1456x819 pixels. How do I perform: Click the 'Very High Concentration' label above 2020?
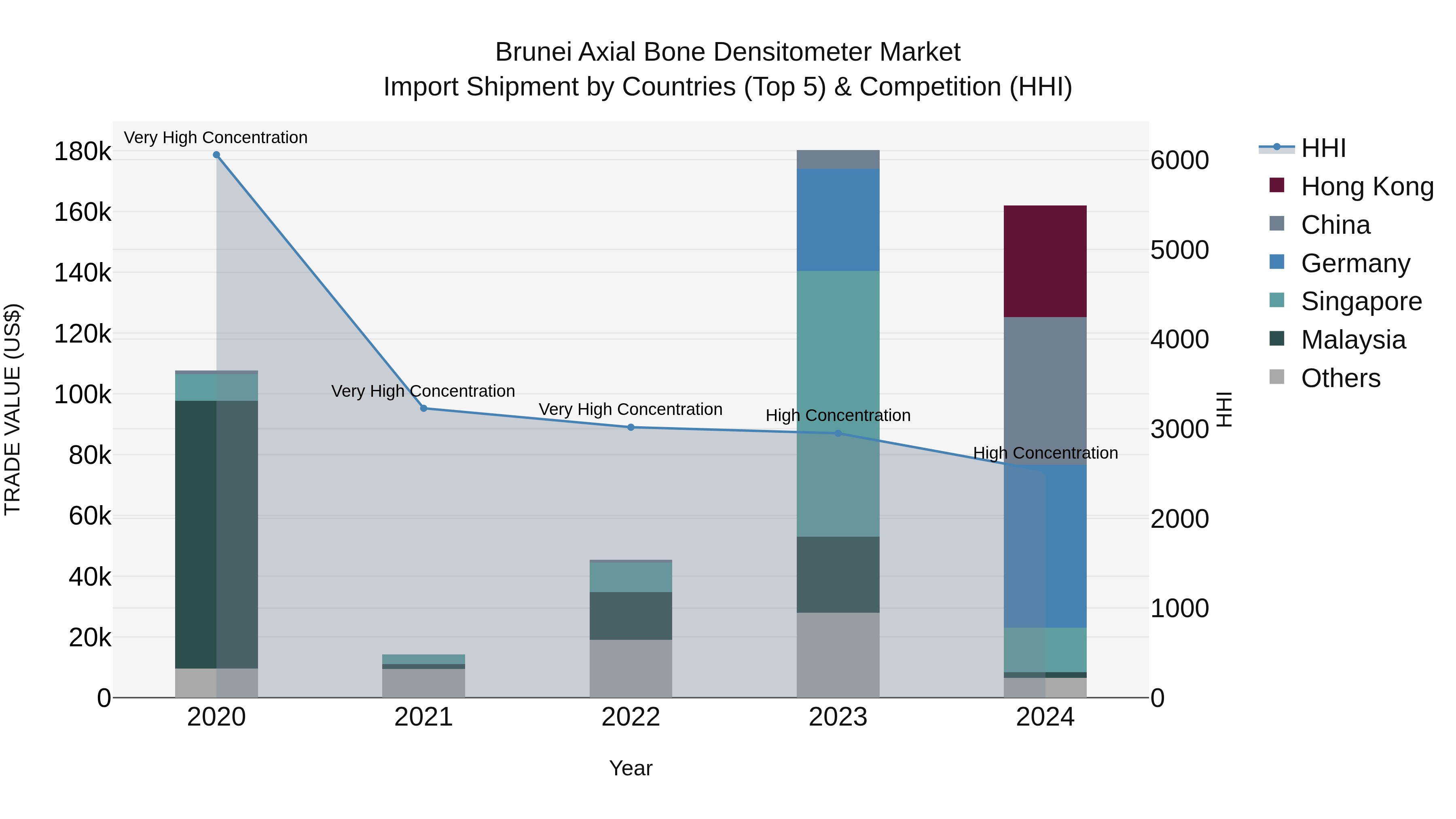coord(216,138)
